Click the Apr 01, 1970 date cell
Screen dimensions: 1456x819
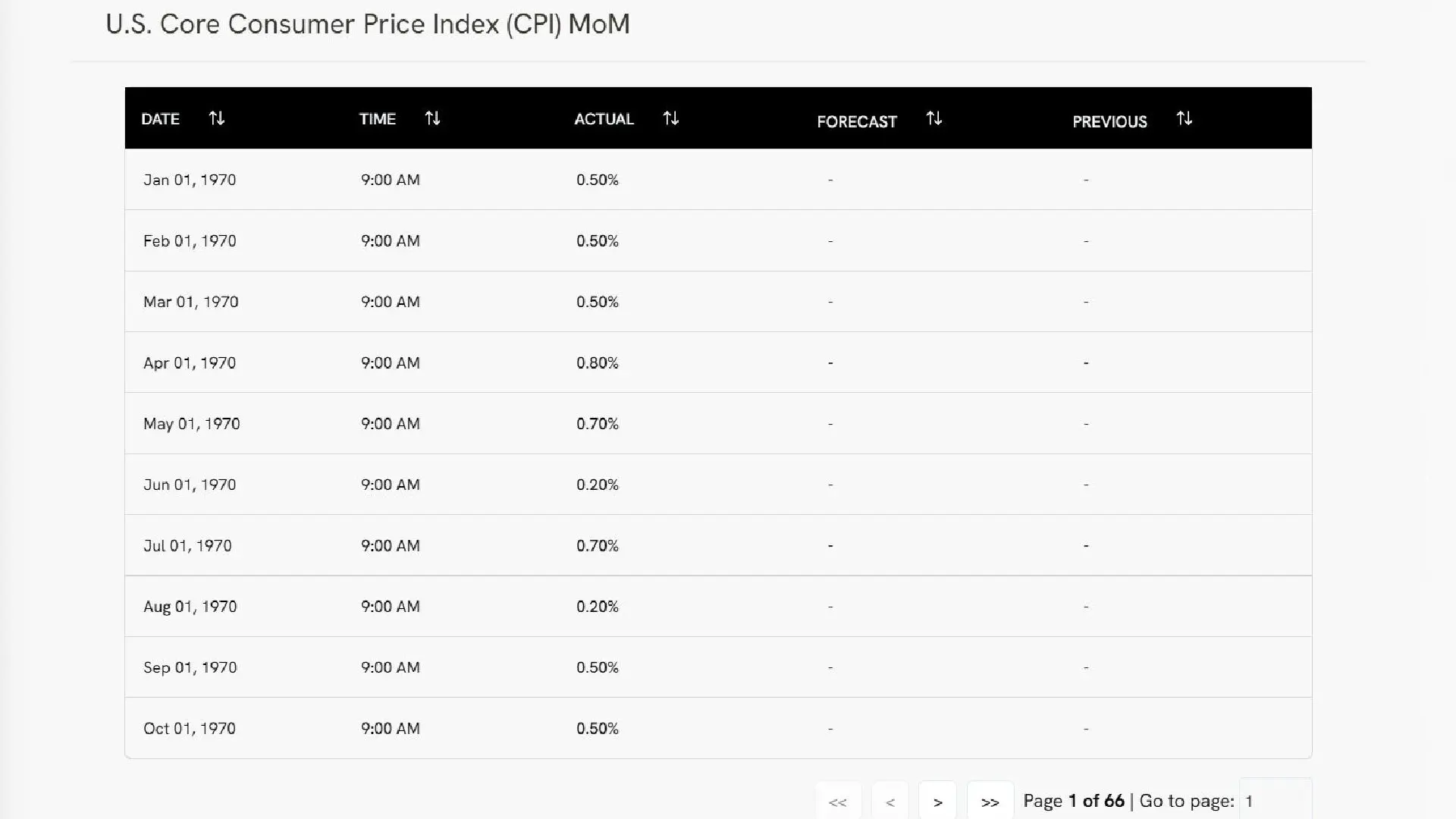pos(190,362)
